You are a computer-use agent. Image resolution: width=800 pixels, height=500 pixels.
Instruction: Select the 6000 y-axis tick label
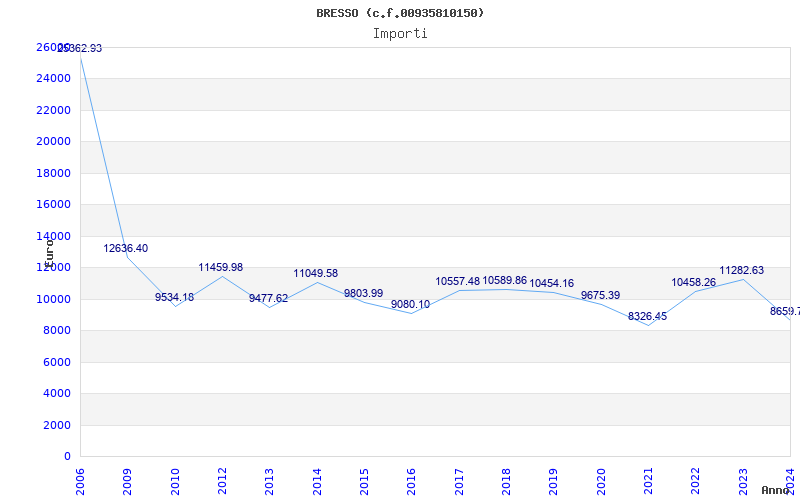57,362
